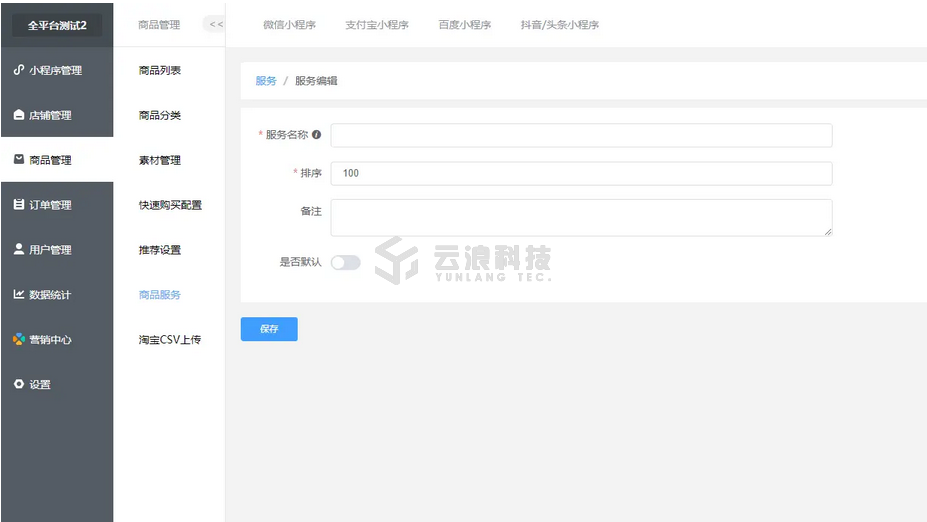Switch to the 抖音/头条小程序 tab
Image resolution: width=927 pixels, height=522 pixels.
559,25
